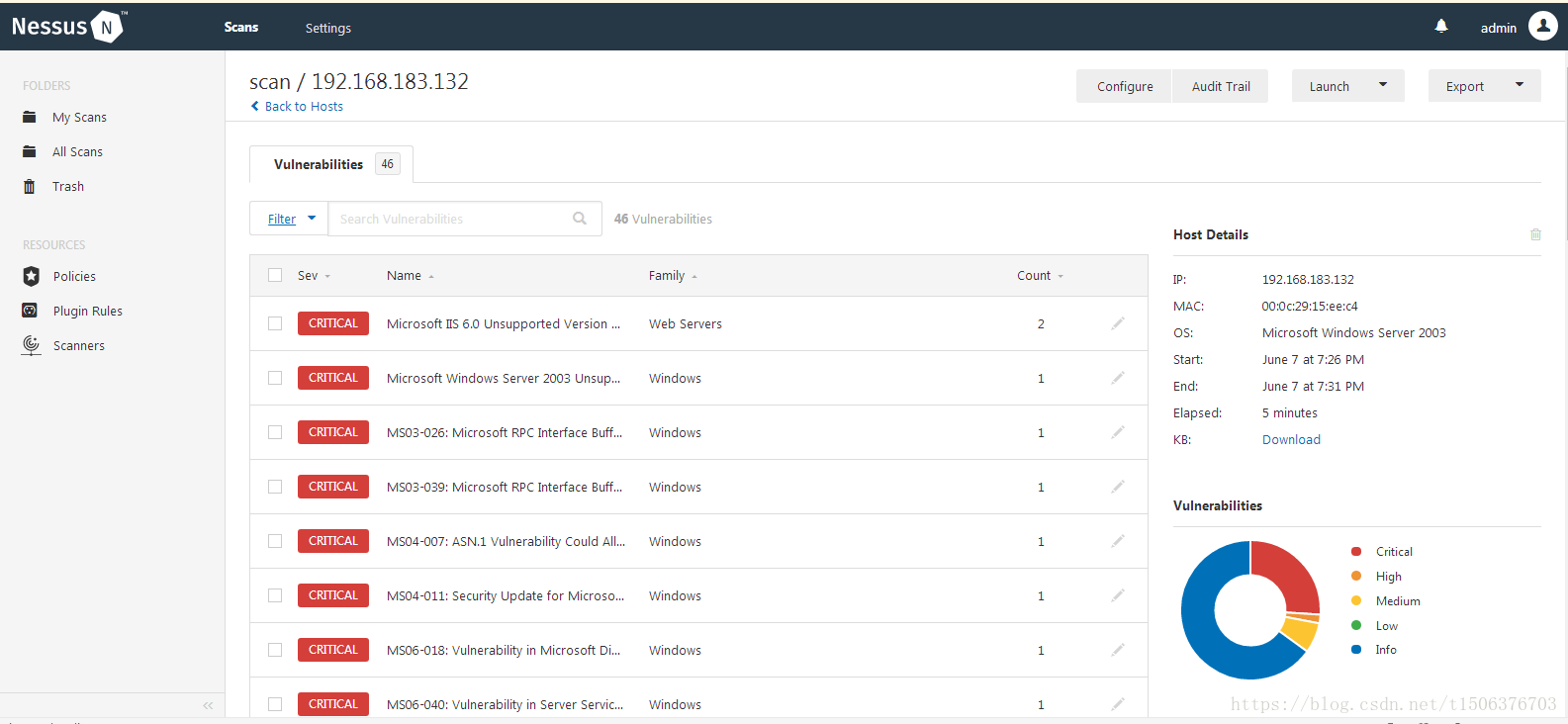Delete host using Host Details trash icon
Screen dimensions: 1568x724
click(1535, 234)
